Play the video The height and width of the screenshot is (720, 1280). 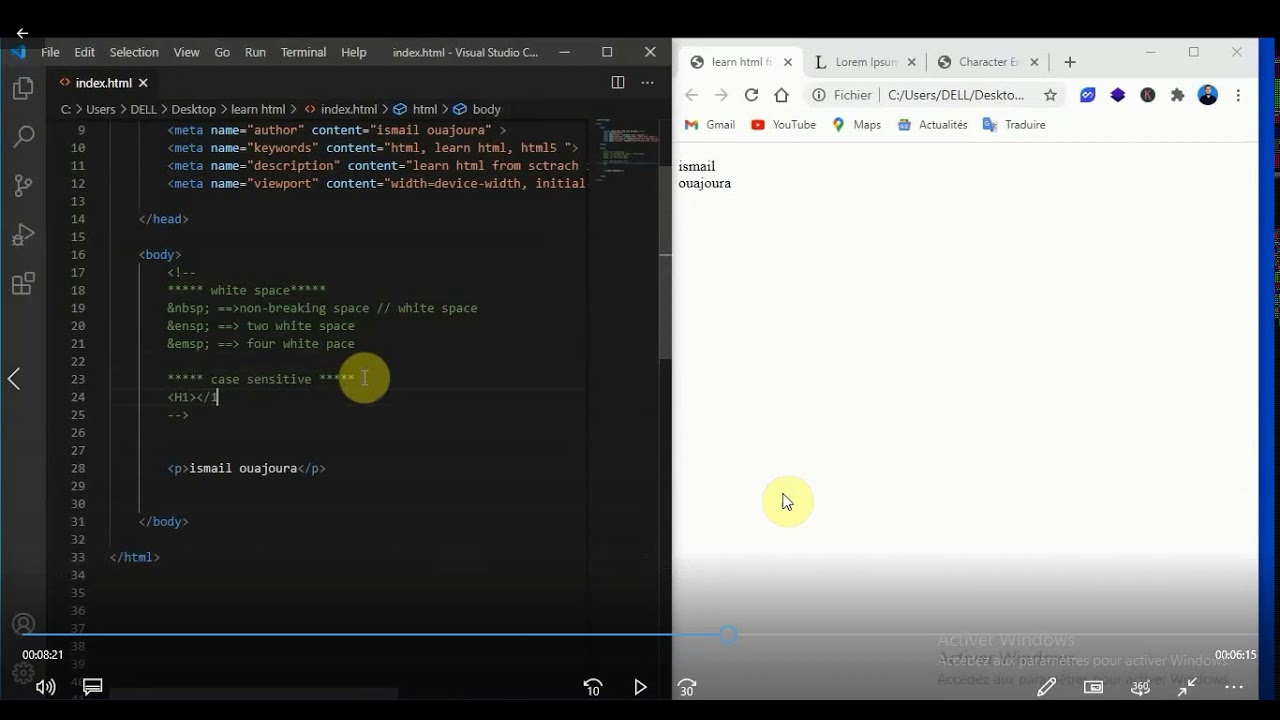point(641,687)
